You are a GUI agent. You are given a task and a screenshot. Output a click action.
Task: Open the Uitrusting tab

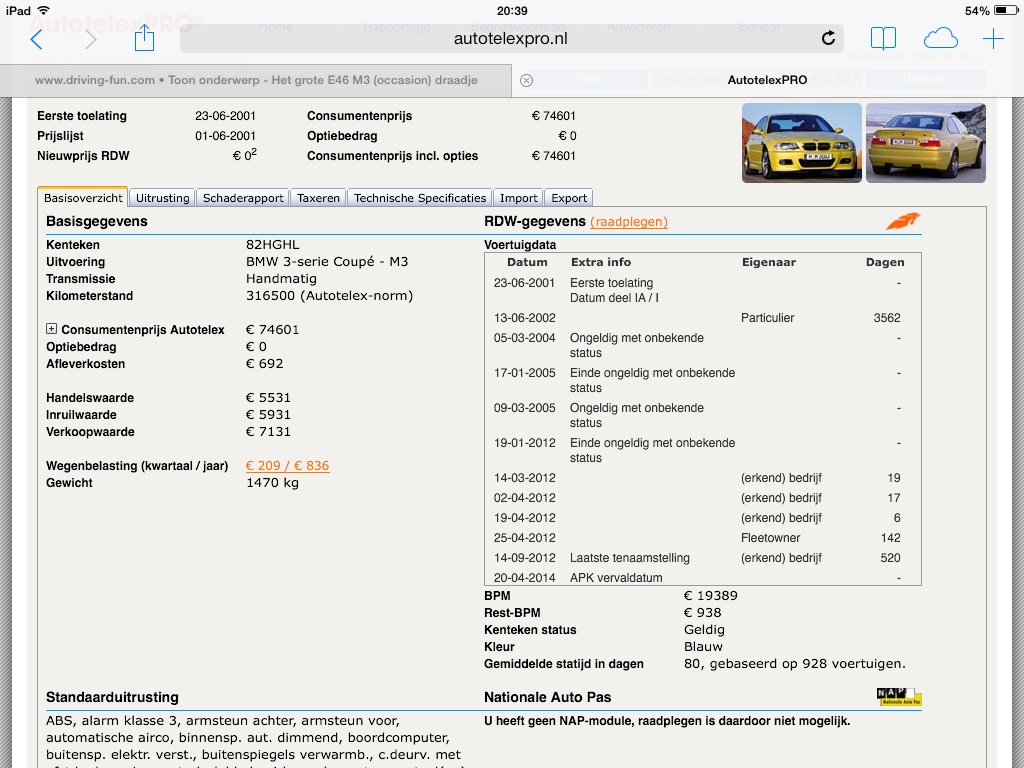point(163,198)
